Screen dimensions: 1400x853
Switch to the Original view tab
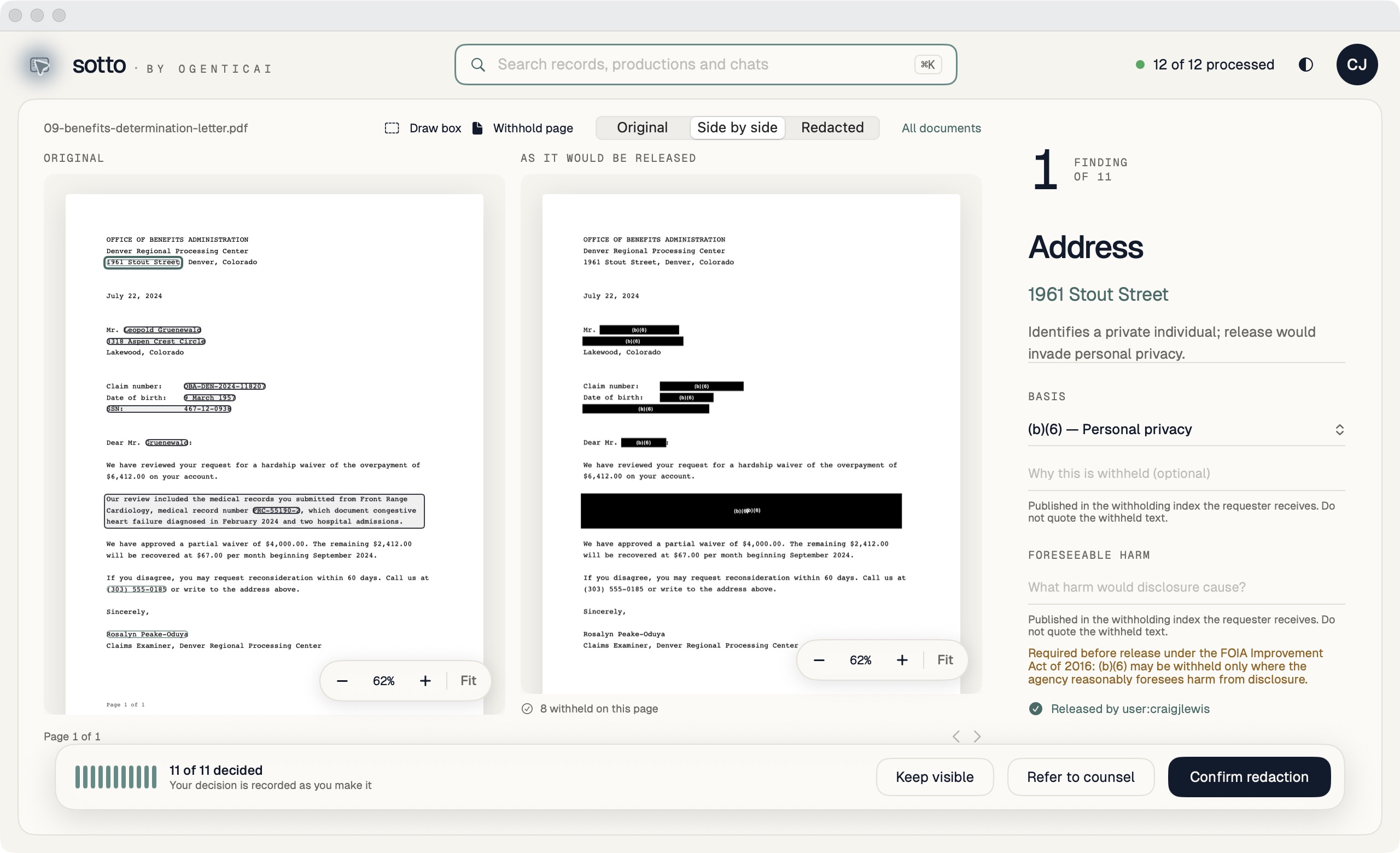pos(642,128)
